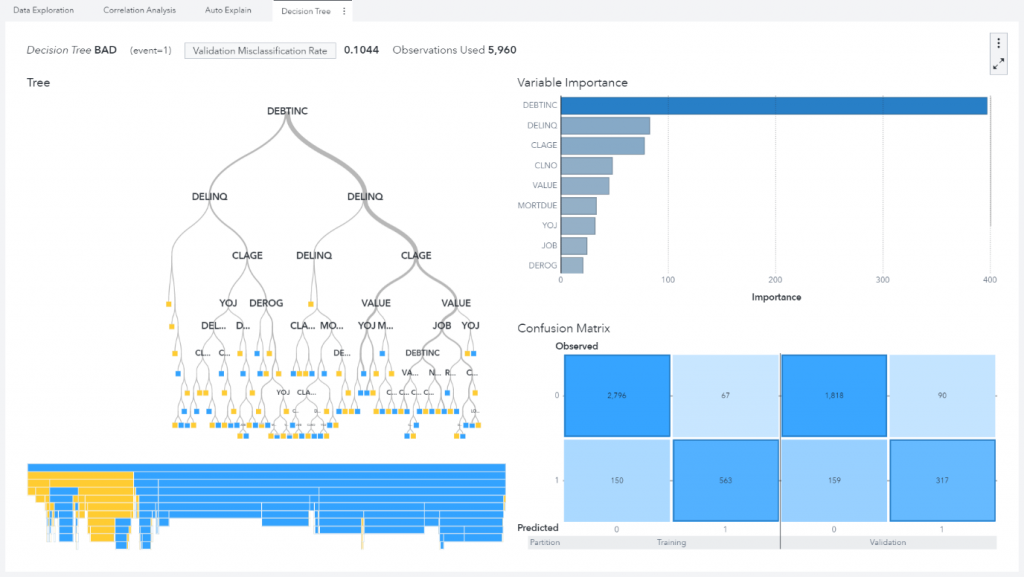The image size is (1024, 577).
Task: Open the object three-dot options menu
Action: pos(998,43)
